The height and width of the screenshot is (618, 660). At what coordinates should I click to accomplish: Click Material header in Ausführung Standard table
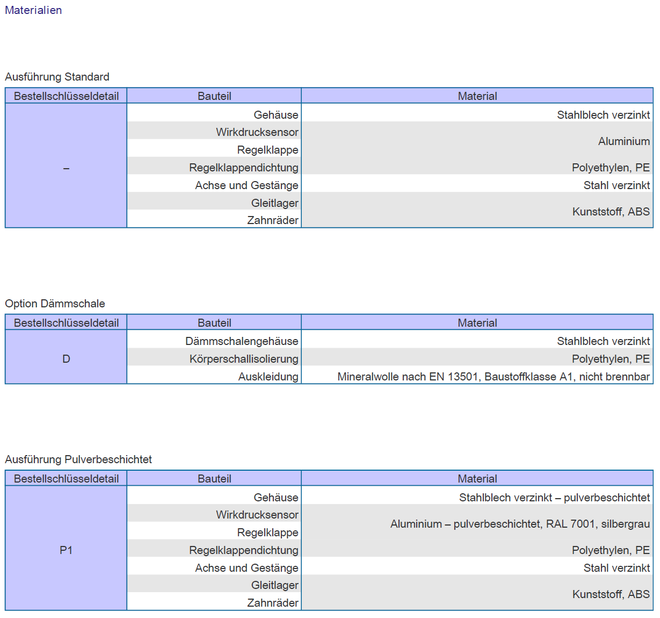tap(477, 96)
